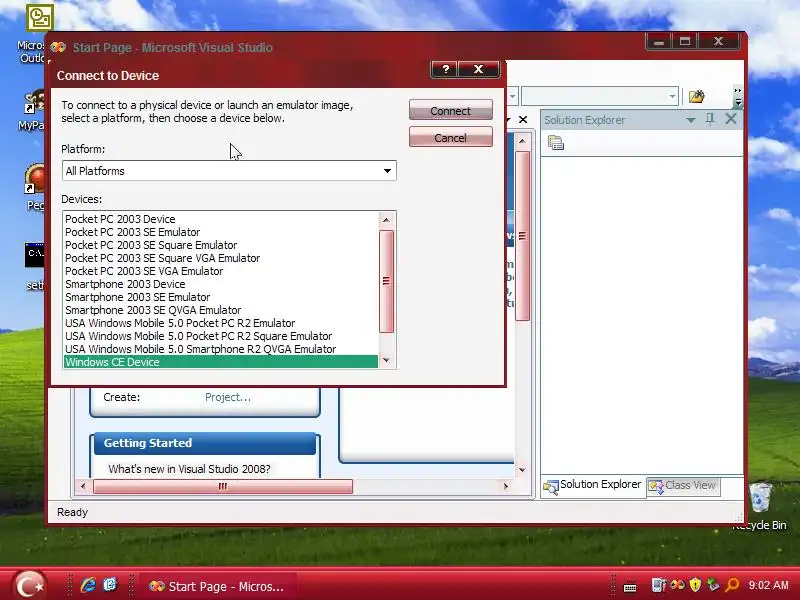The height and width of the screenshot is (600, 800).
Task: Click the device emulator manager tray icon
Action: pos(658,585)
